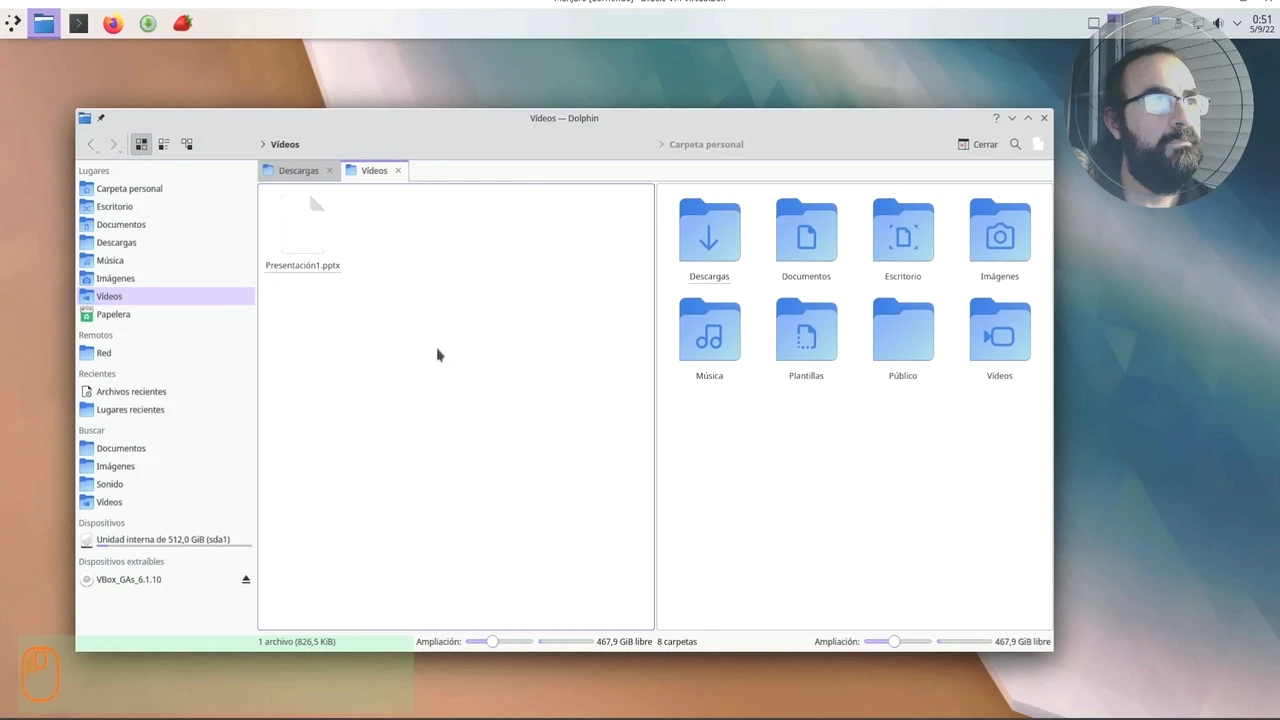Select the Presentación1.pptx file

[x=303, y=232]
